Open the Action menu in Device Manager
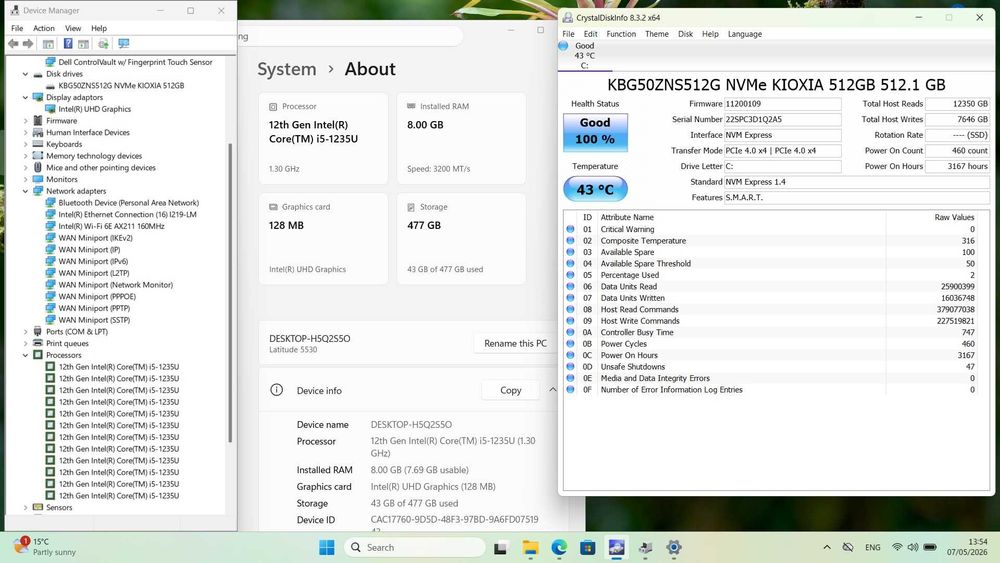 (43, 28)
